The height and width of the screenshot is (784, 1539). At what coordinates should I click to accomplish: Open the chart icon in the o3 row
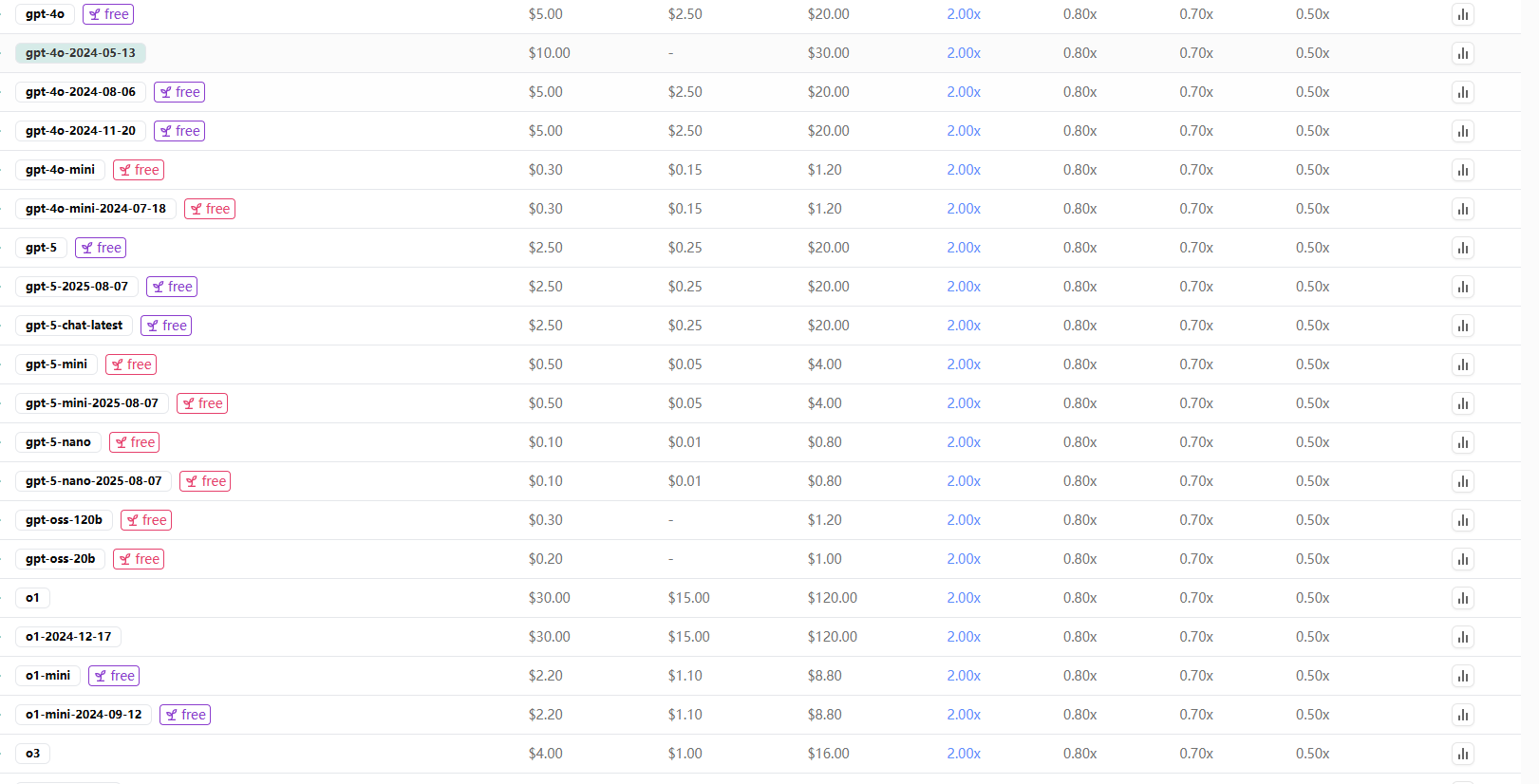(x=1462, y=754)
